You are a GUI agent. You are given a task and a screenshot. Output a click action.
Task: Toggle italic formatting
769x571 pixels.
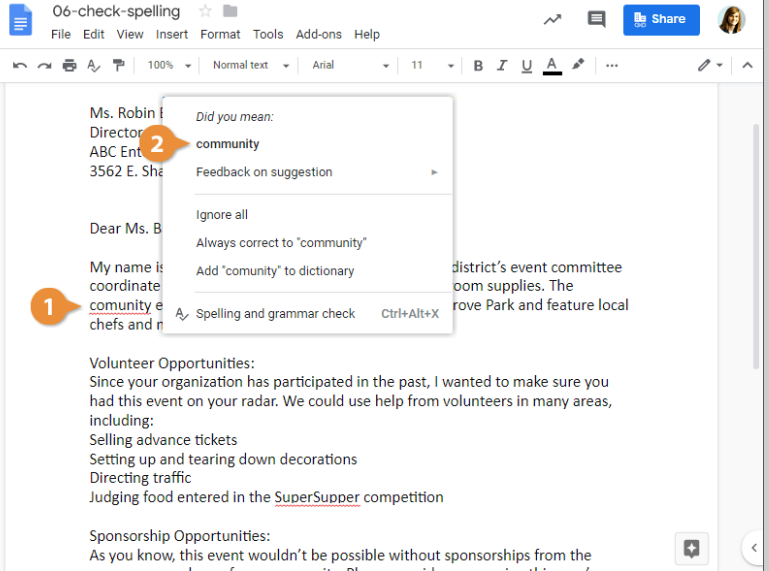click(502, 65)
